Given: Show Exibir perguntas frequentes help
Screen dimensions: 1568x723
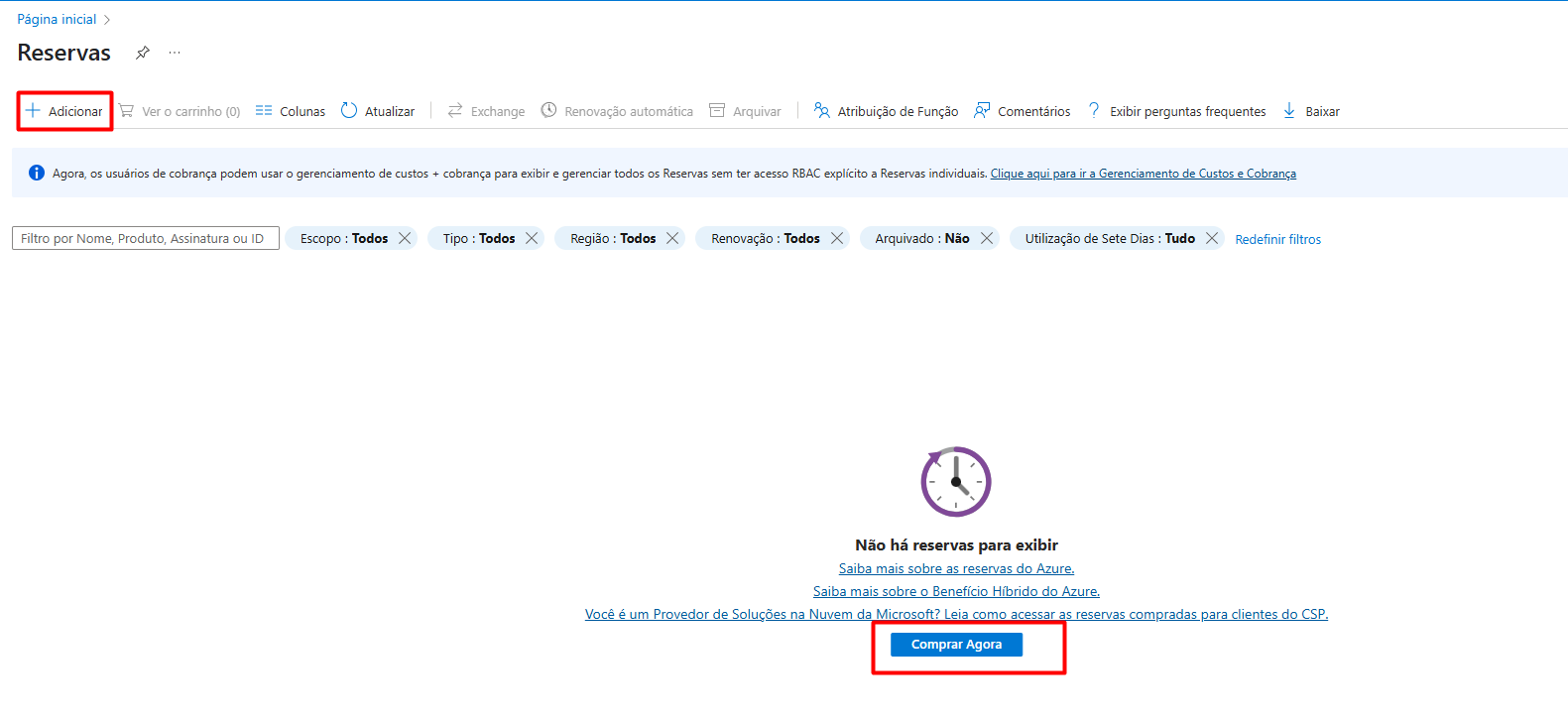Looking at the screenshot, I should [1177, 111].
